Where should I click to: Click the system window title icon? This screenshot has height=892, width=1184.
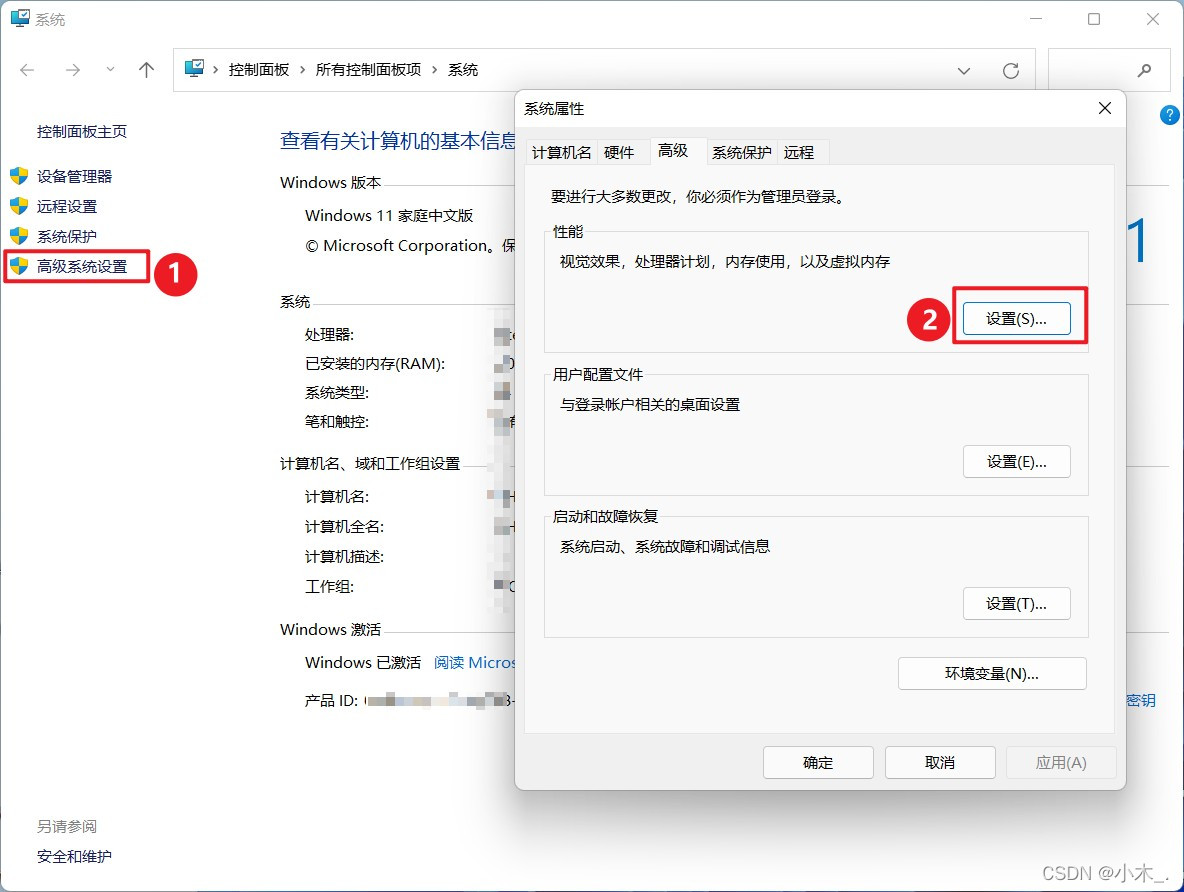pos(20,18)
